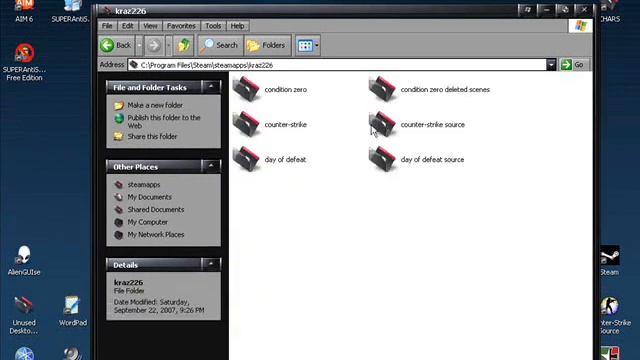Click the steamapps folder icon in Other Places
The height and width of the screenshot is (360, 640).
(x=119, y=185)
